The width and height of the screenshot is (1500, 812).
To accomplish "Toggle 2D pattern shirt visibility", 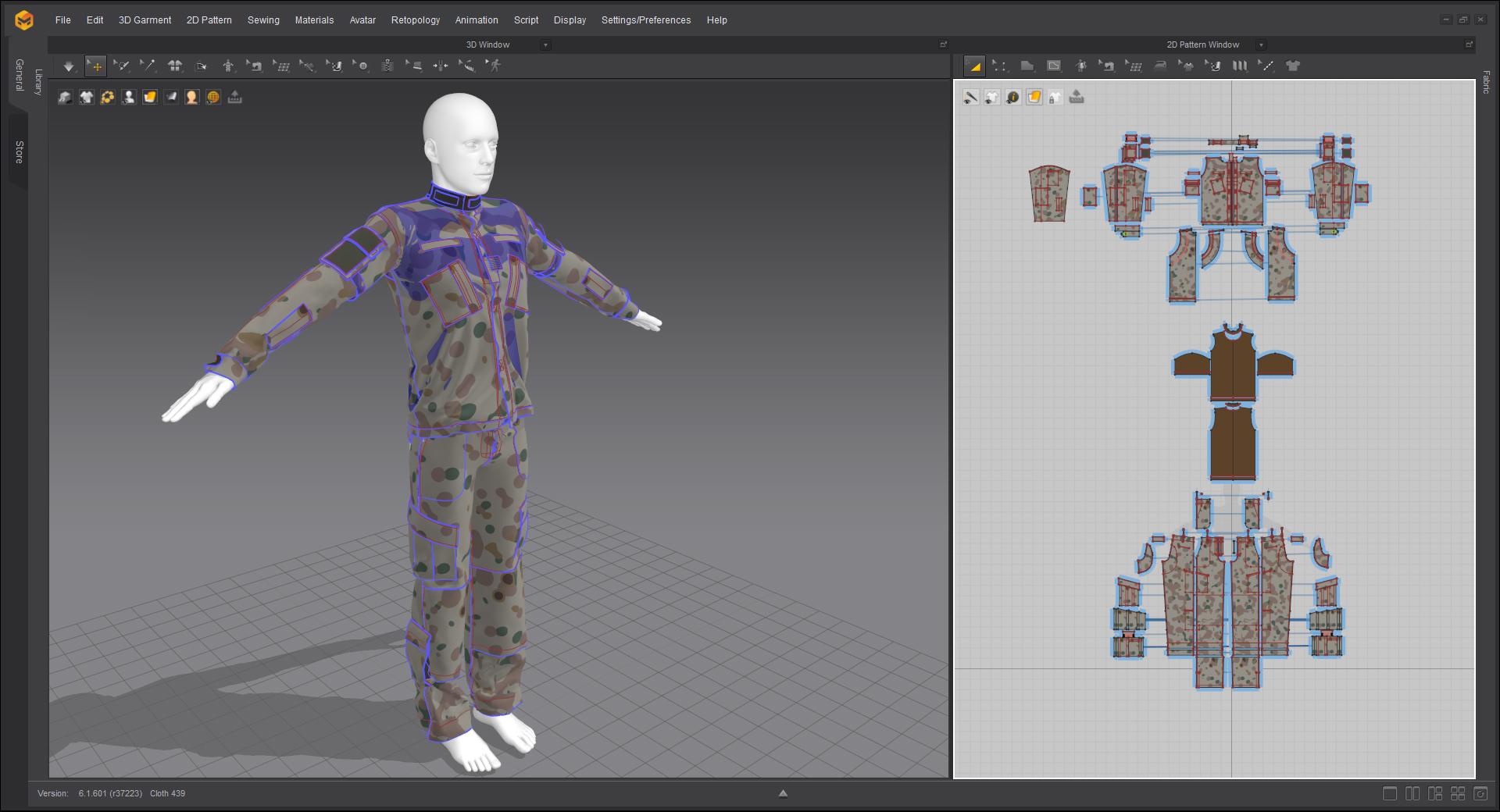I will [x=992, y=98].
